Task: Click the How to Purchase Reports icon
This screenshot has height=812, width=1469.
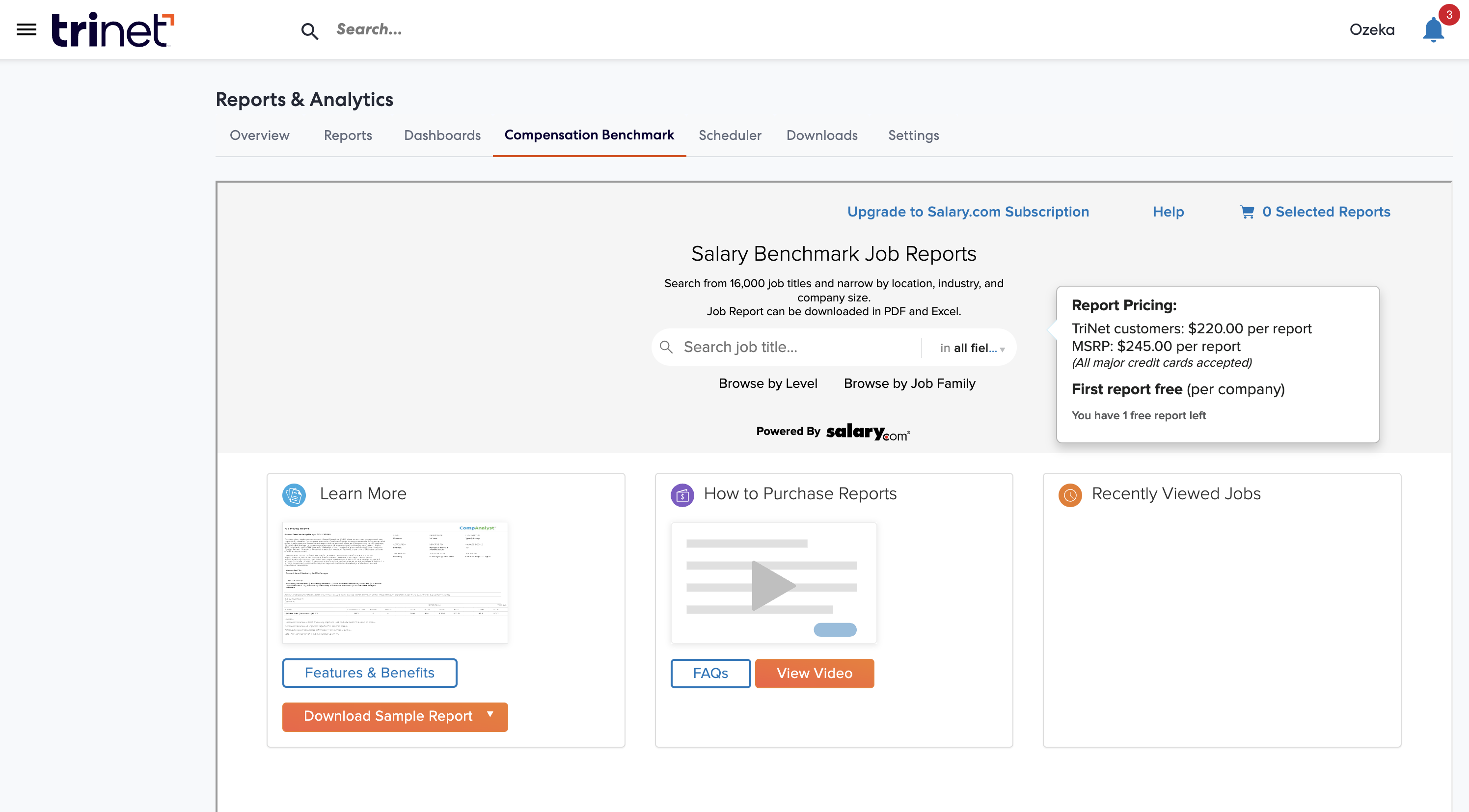Action: 682,495
